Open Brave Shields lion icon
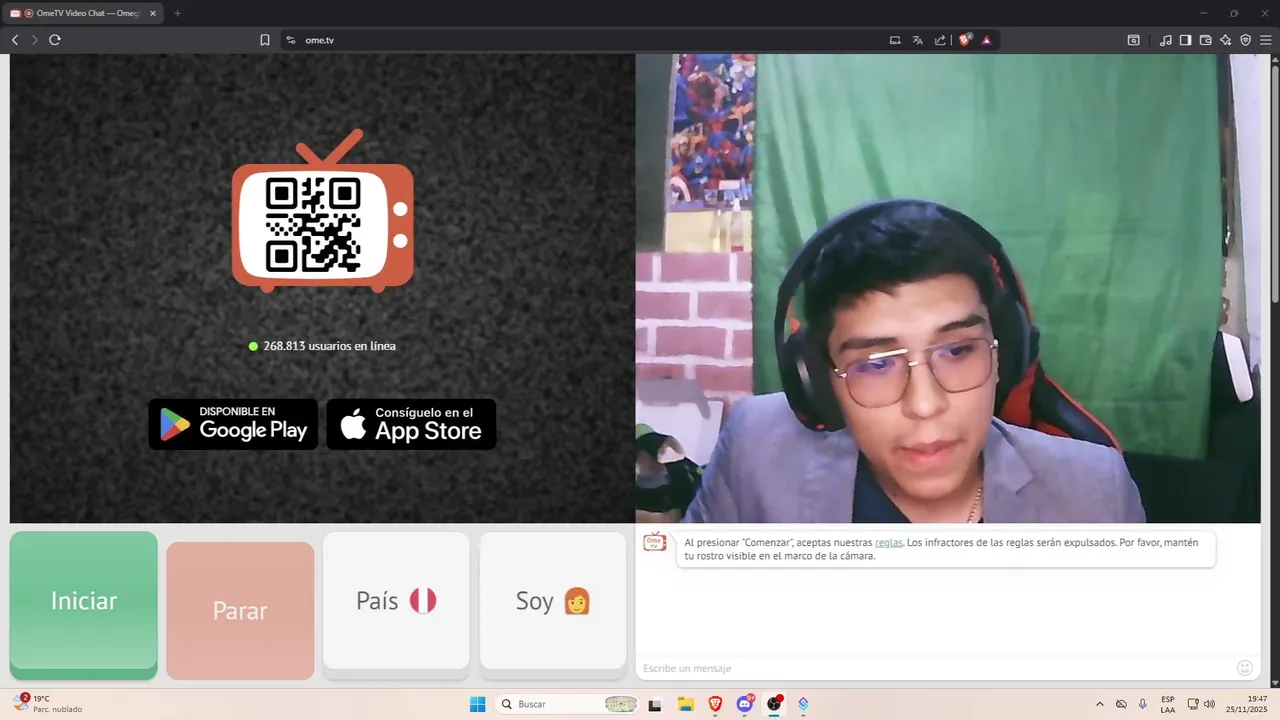The height and width of the screenshot is (720, 1280). [965, 40]
